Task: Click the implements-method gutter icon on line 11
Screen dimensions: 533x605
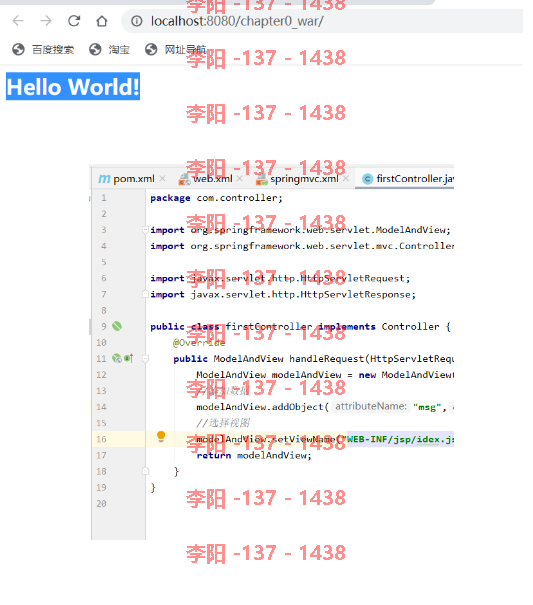Action: 129,358
